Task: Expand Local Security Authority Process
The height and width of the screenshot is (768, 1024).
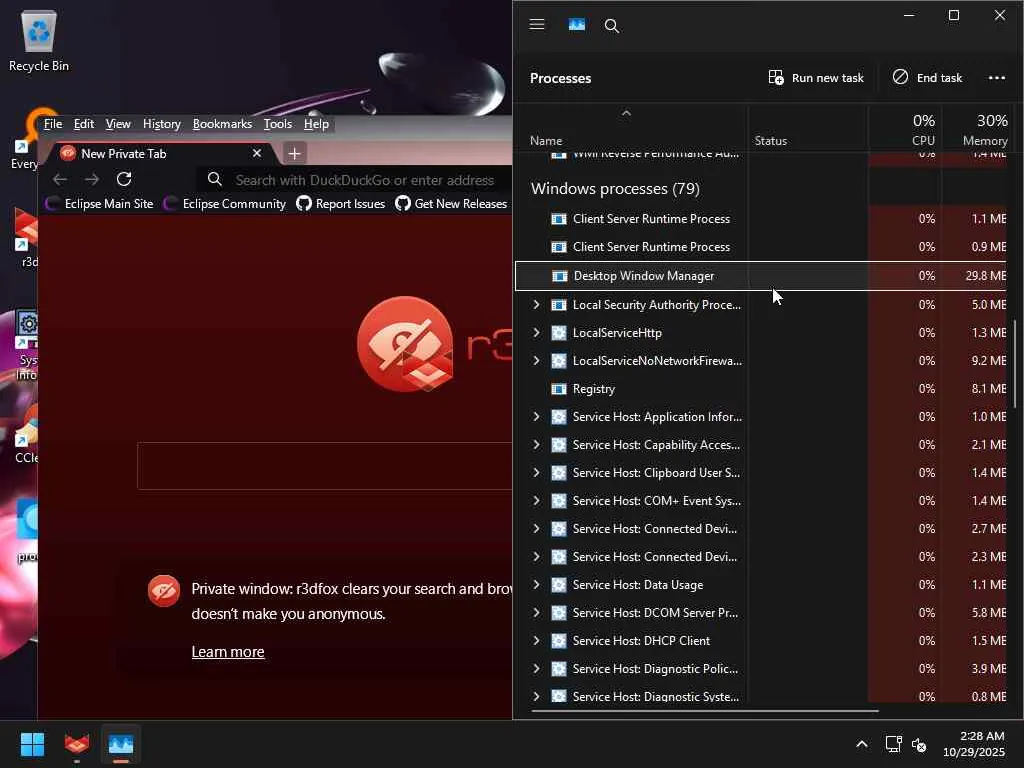Action: click(536, 304)
